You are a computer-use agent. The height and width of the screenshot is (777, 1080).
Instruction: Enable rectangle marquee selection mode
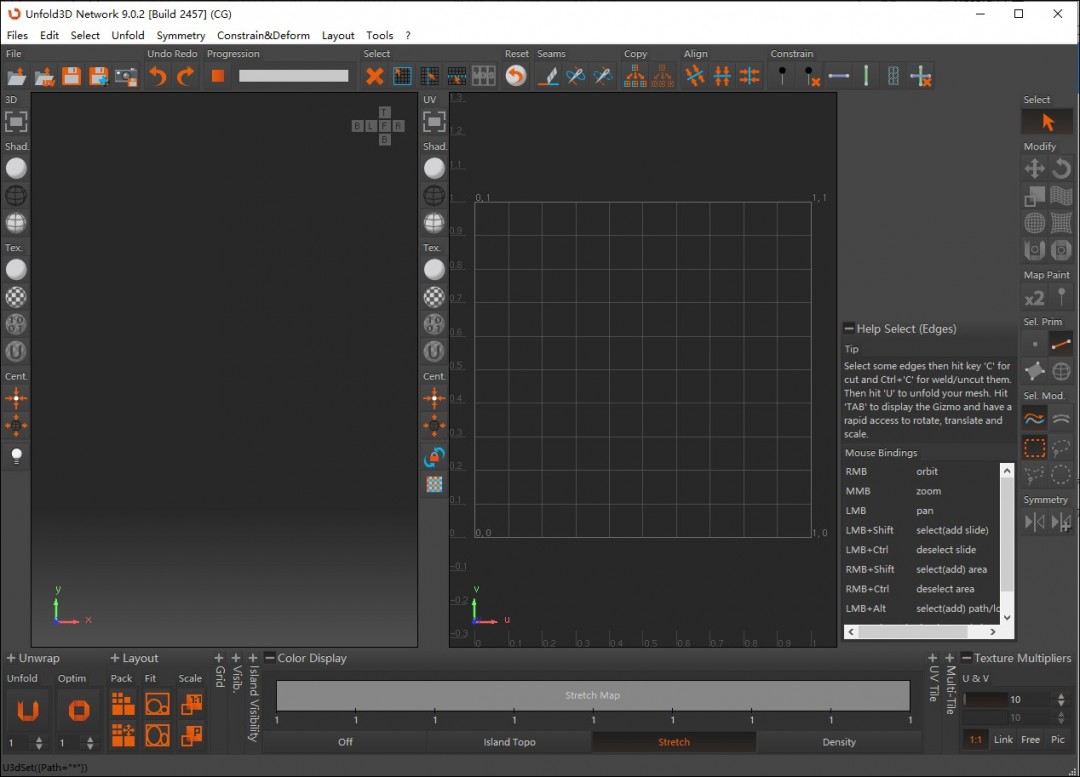(1034, 448)
